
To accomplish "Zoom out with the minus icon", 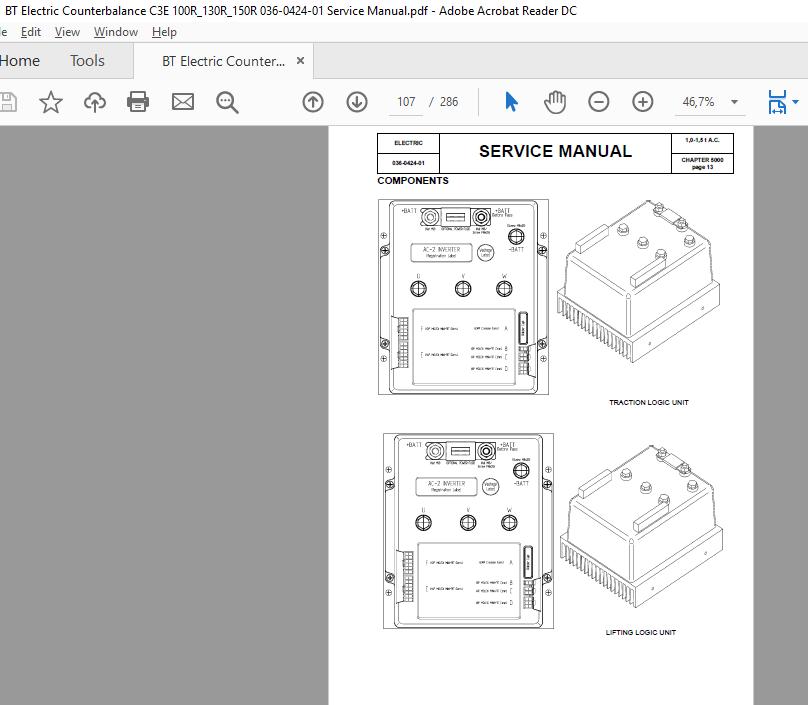I will tap(598, 102).
